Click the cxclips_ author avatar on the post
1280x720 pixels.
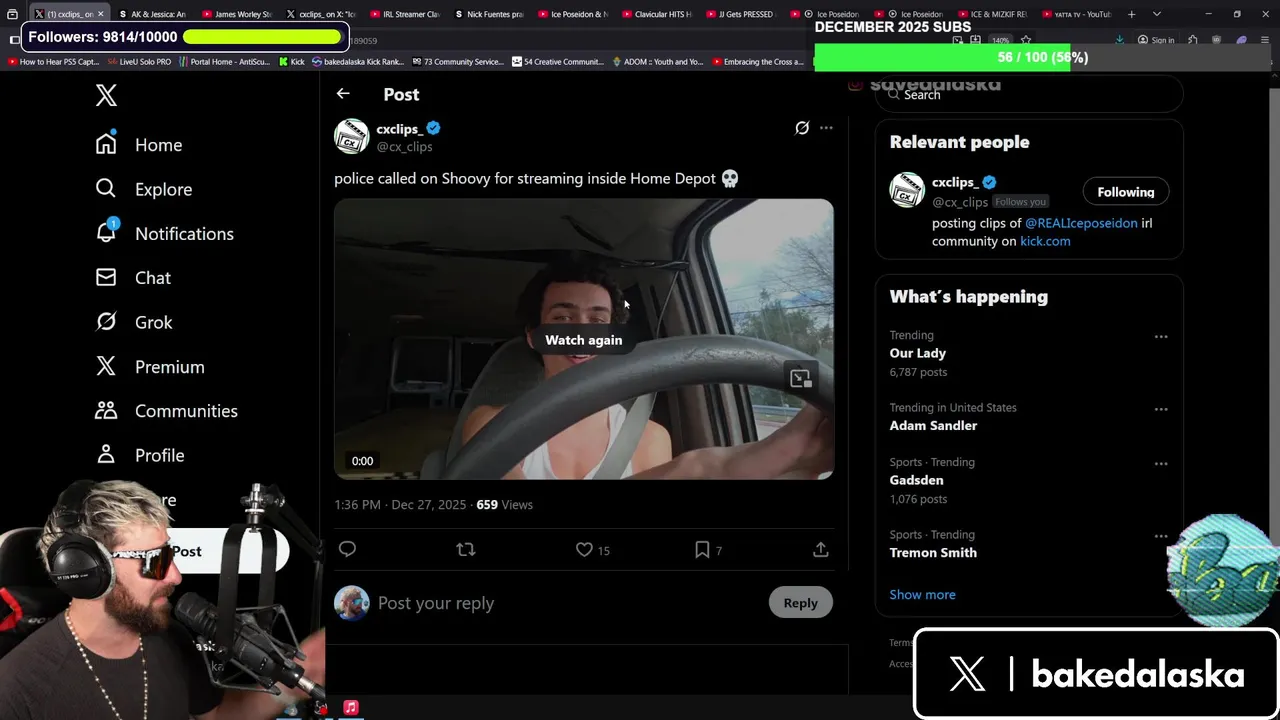351,137
